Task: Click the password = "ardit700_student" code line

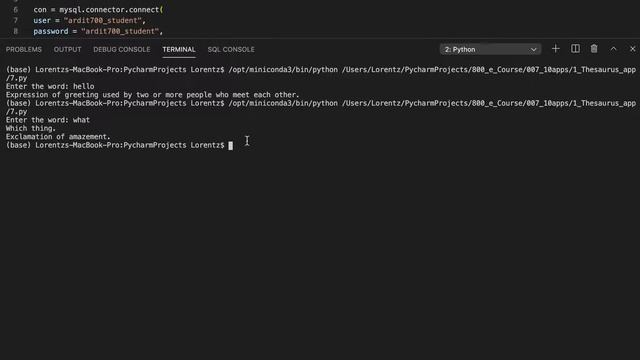Action: click(98, 31)
